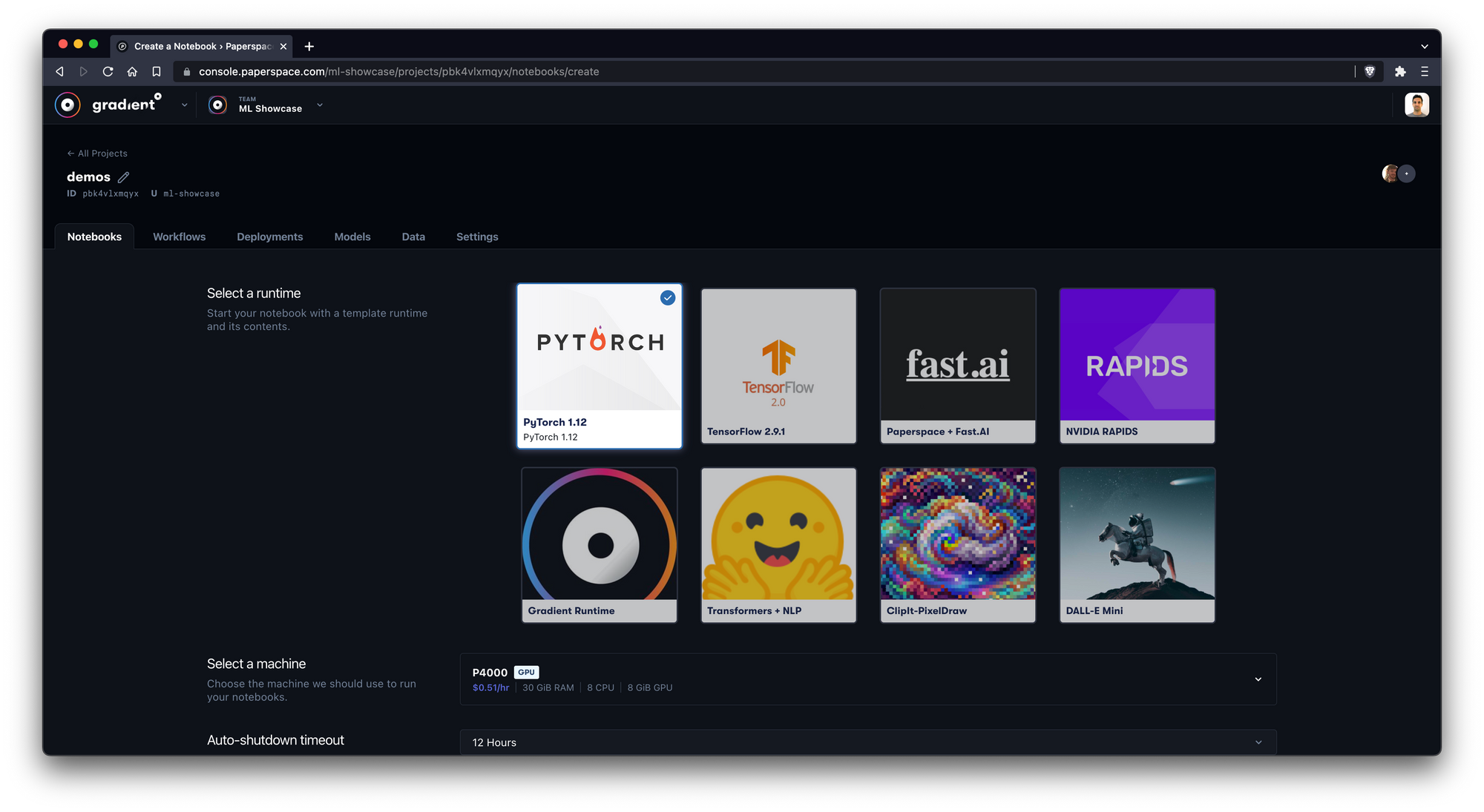Image resolution: width=1484 pixels, height=812 pixels.
Task: Uncheck the selected PyTorch 1.12 checkmark
Action: pyautogui.click(x=668, y=298)
